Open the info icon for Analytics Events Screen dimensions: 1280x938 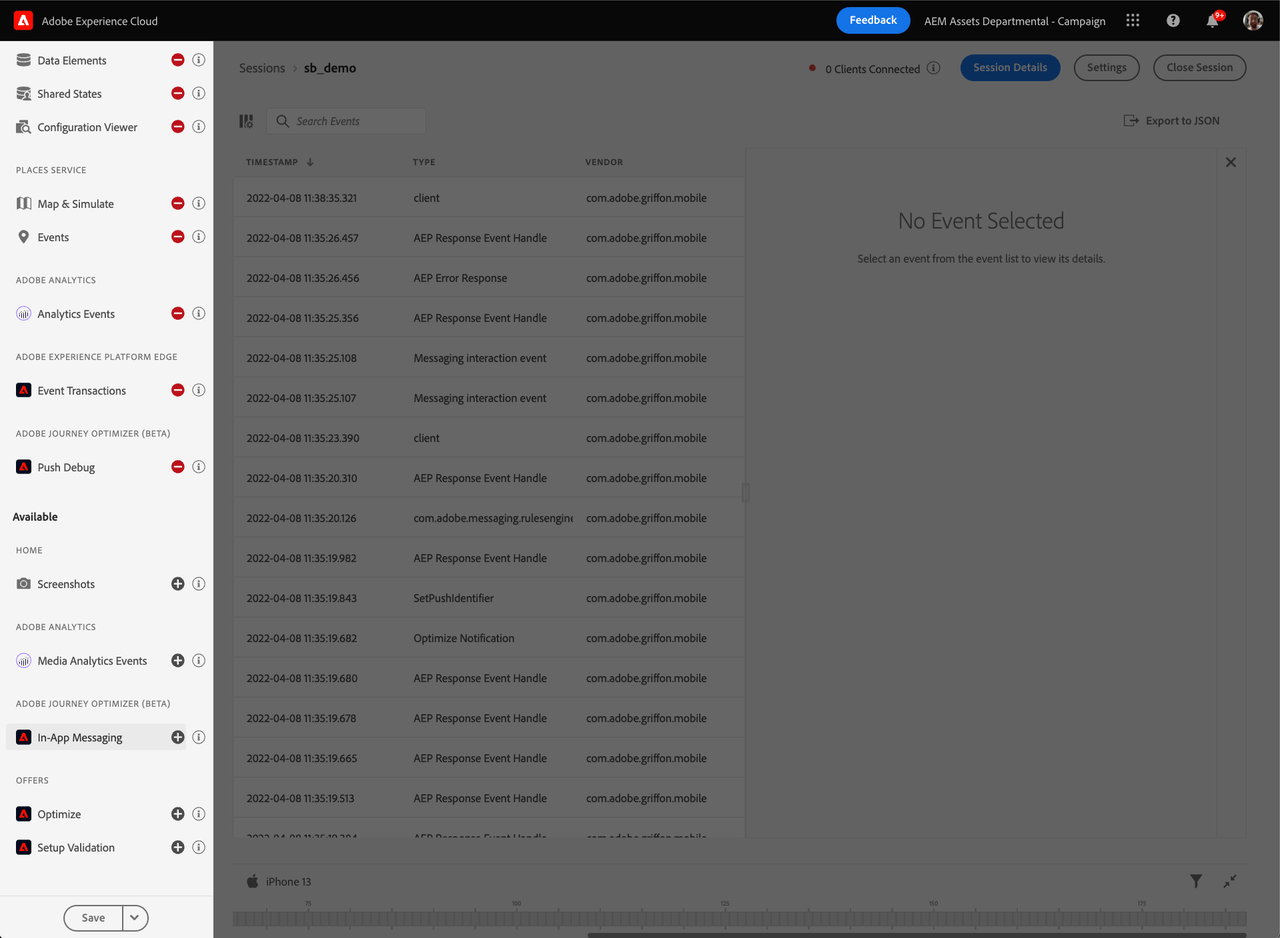click(199, 313)
